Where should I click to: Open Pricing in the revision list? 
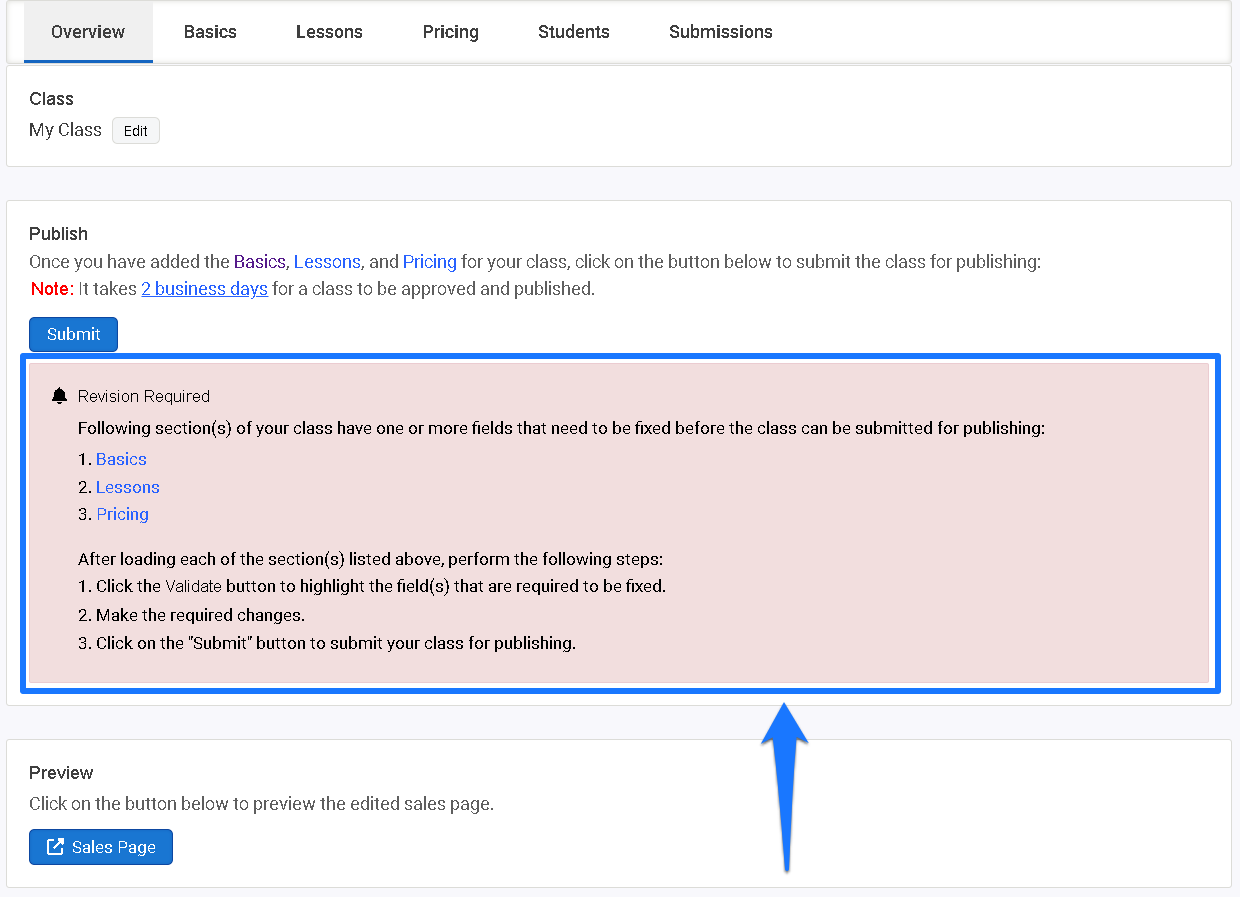[x=122, y=514]
